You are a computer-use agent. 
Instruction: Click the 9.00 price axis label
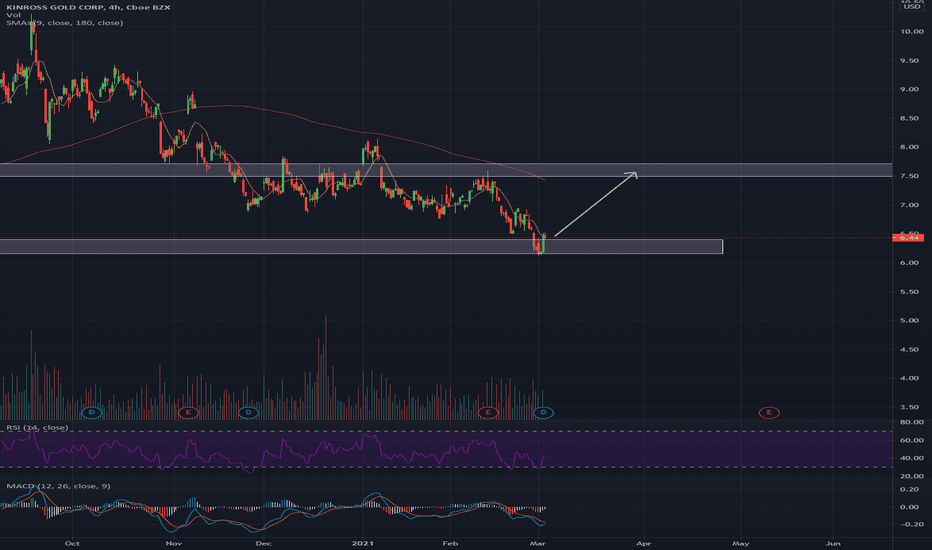coord(911,89)
